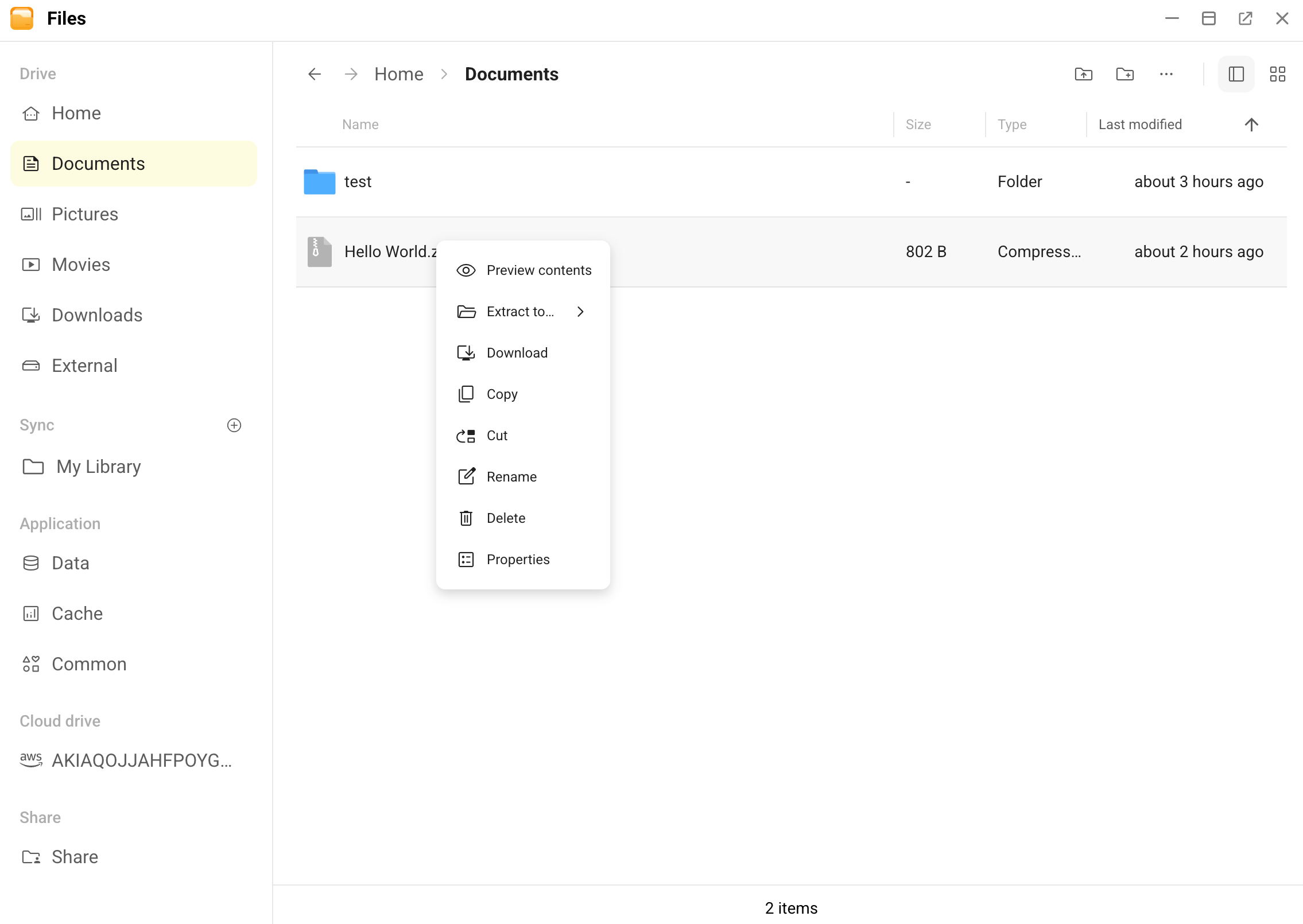Go to Movies in the sidebar
The image size is (1303, 924).
134,265
